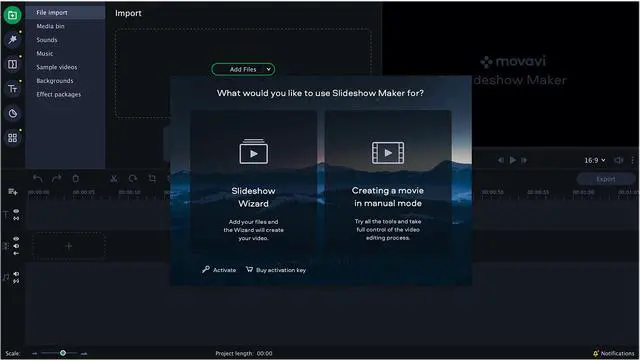
Task: Open the Add Files dropdown arrow
Action: coord(269,69)
